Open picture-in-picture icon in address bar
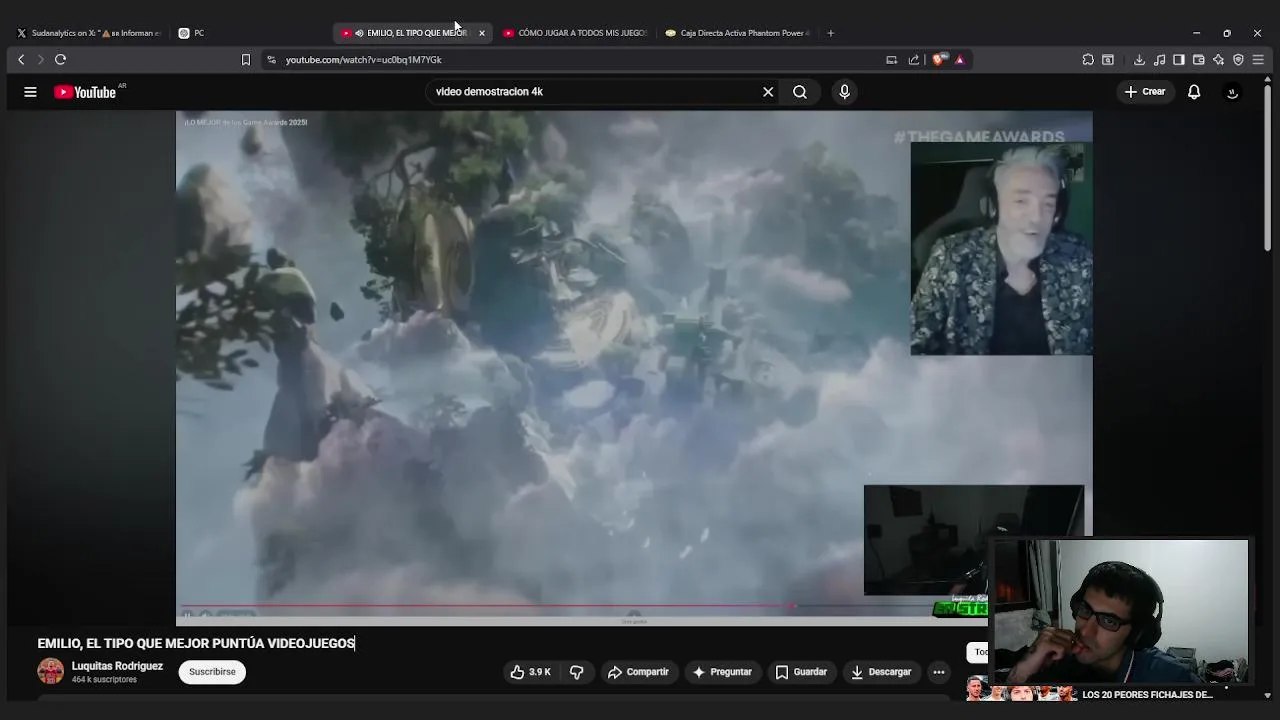The image size is (1280, 720). coord(891,60)
